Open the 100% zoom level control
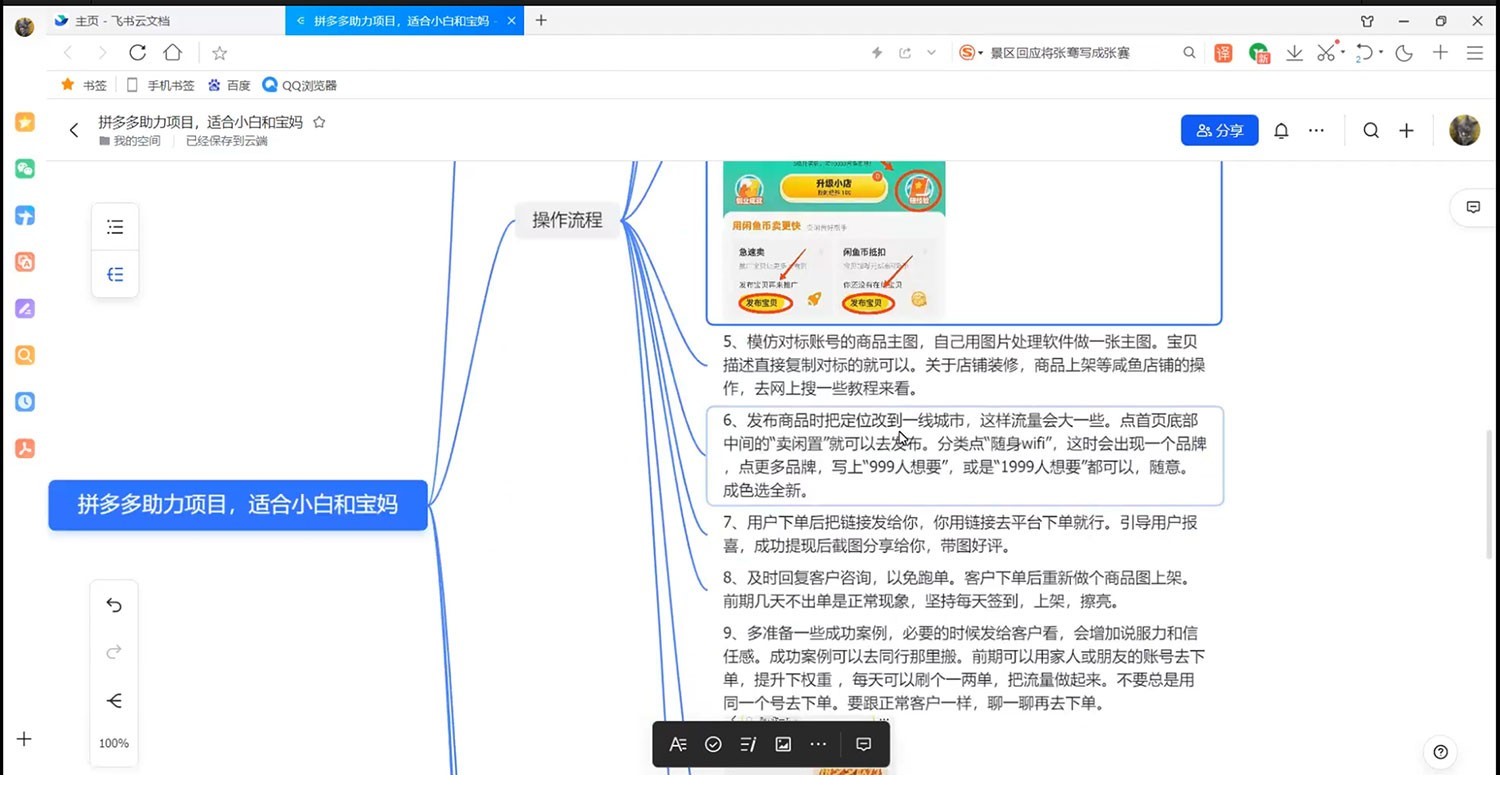Viewport: 1500px width, 798px height. [x=114, y=744]
